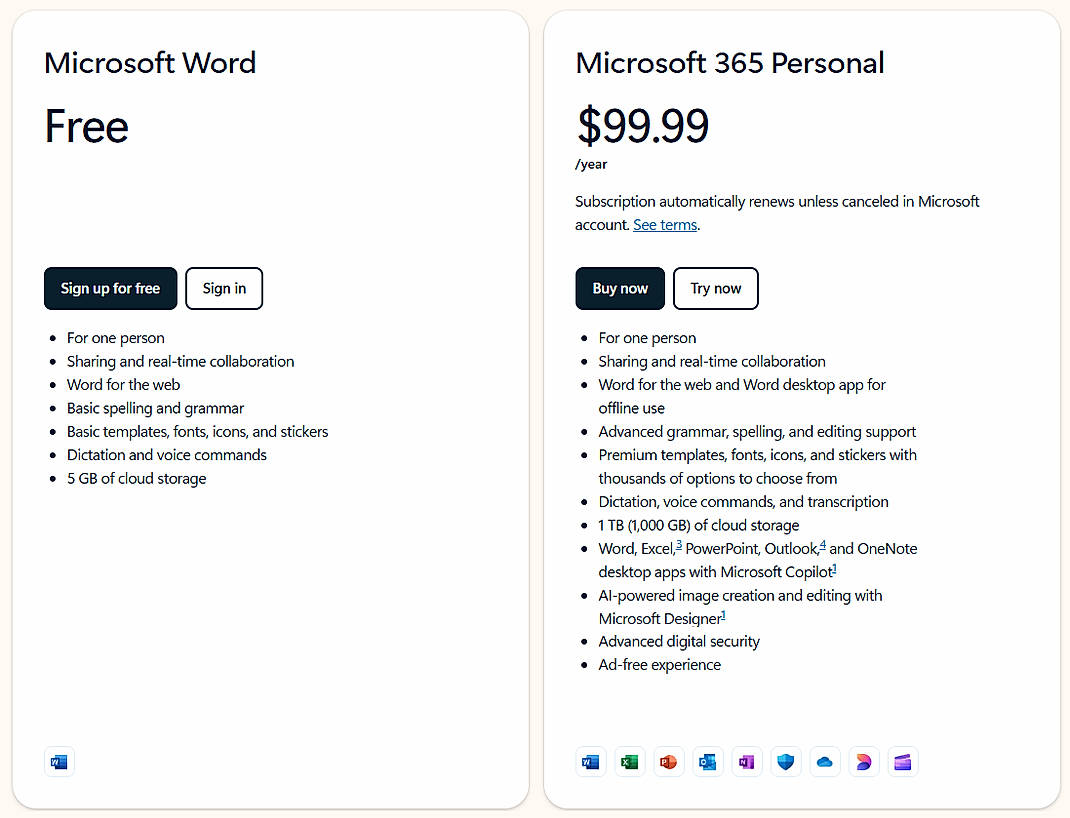Select the Word icon under the Free plan
The image size is (1070, 818).
tap(59, 761)
